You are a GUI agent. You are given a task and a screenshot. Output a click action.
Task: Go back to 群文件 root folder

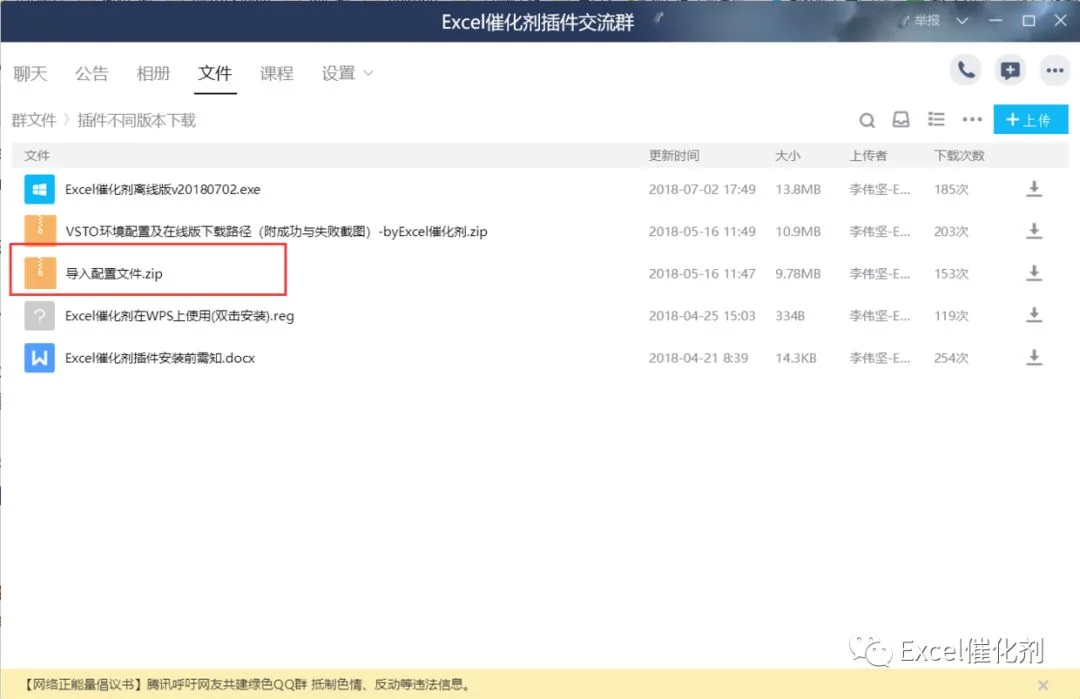tap(34, 121)
